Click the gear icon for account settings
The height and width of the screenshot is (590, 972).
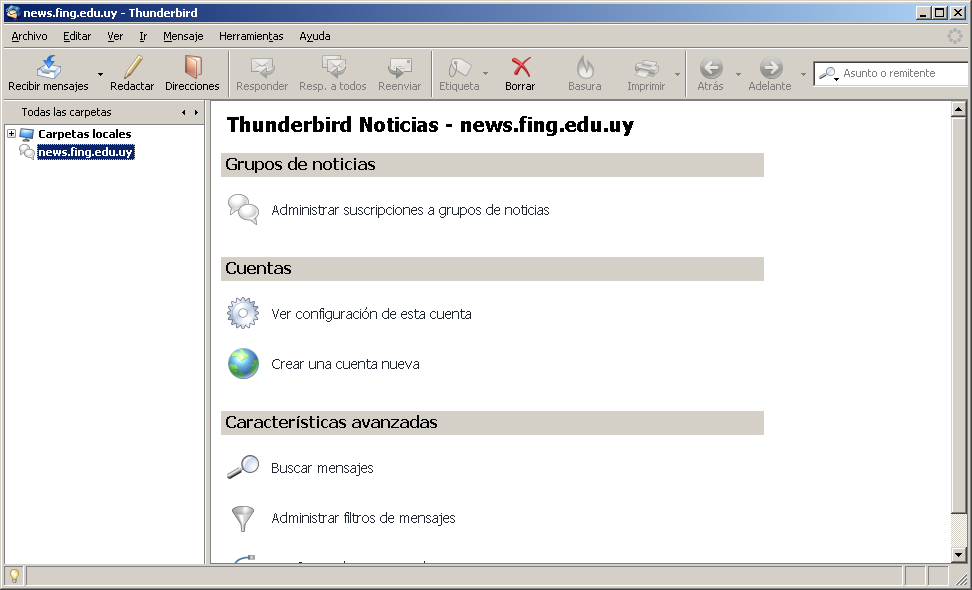click(243, 313)
